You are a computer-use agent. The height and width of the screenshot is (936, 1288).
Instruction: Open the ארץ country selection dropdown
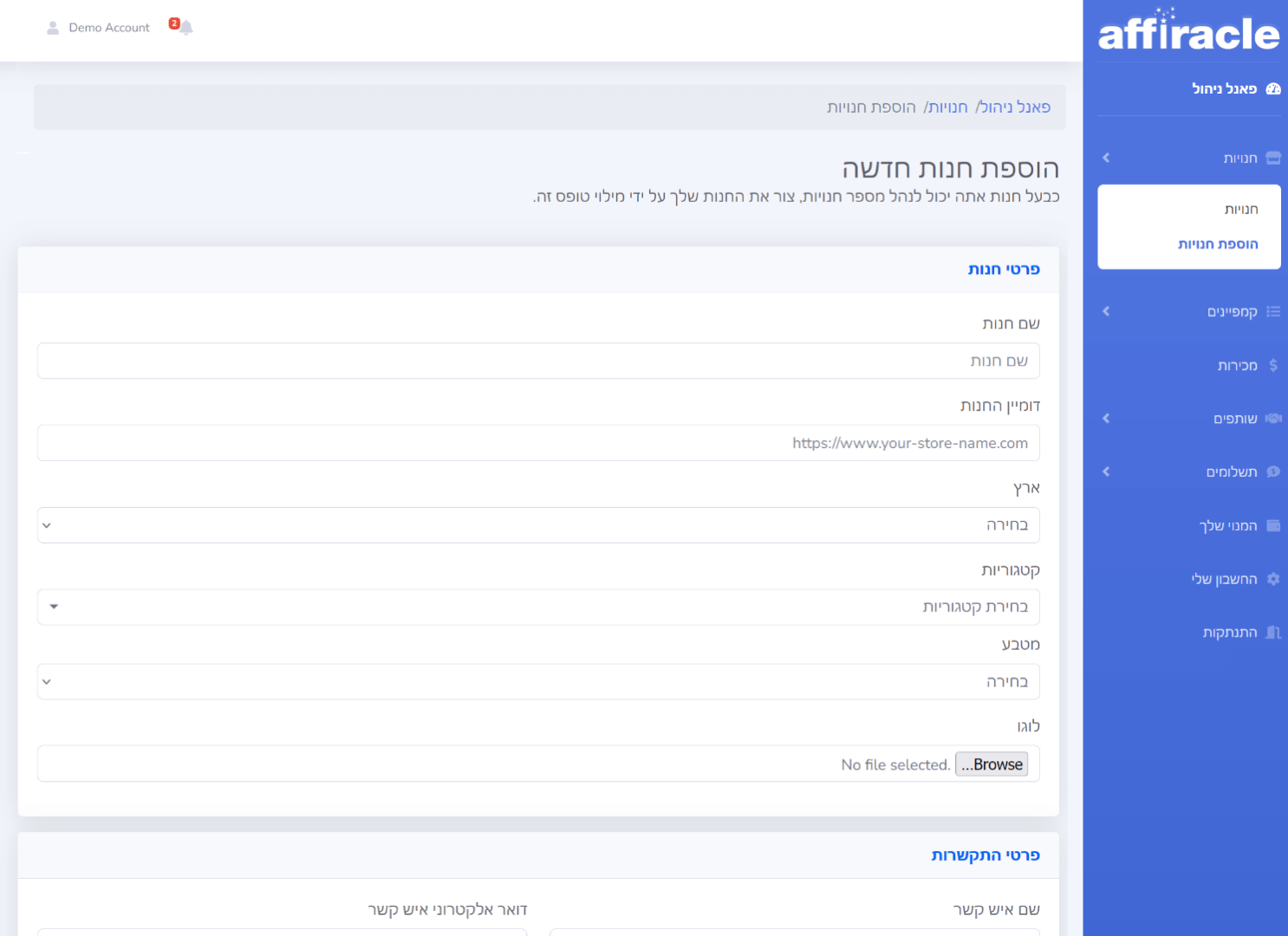click(538, 525)
